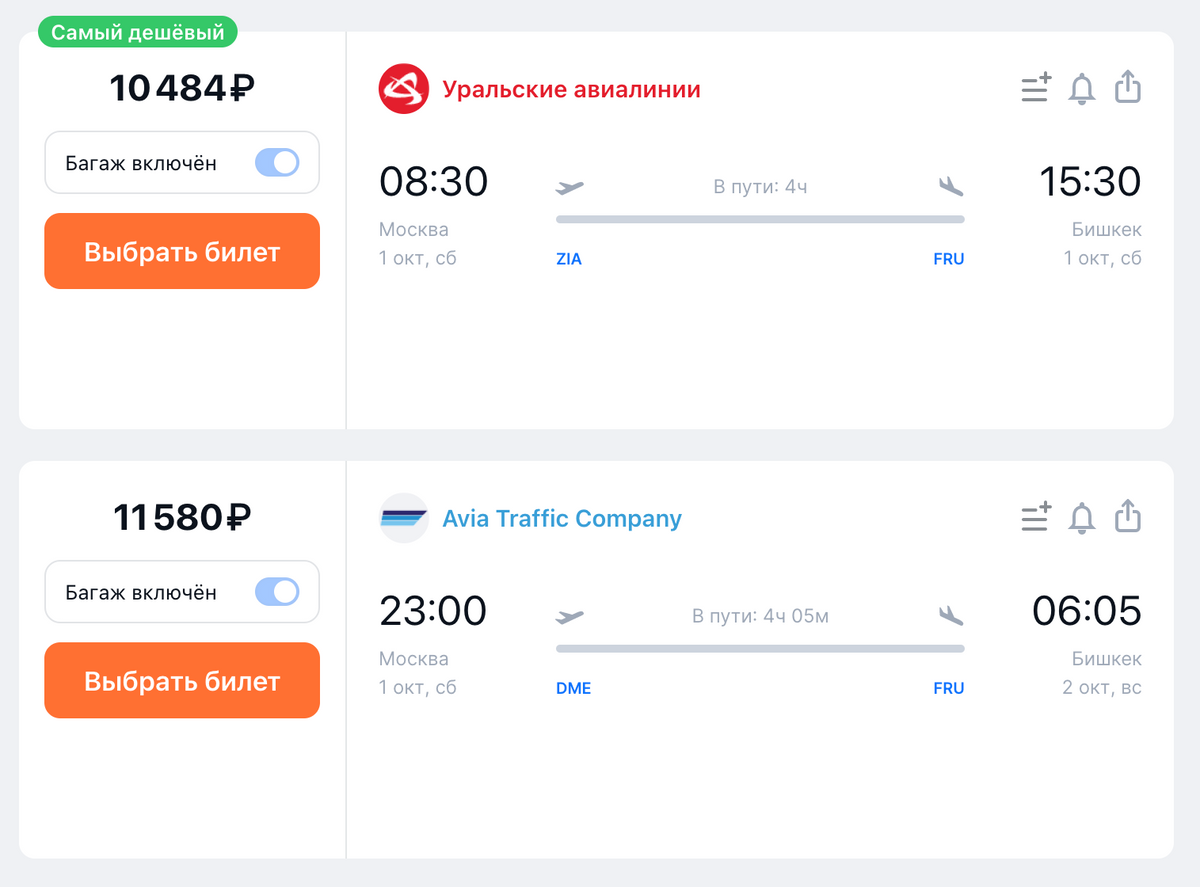Click the flight duration bar В пути: 4ч
The height and width of the screenshot is (887, 1200).
point(759,218)
